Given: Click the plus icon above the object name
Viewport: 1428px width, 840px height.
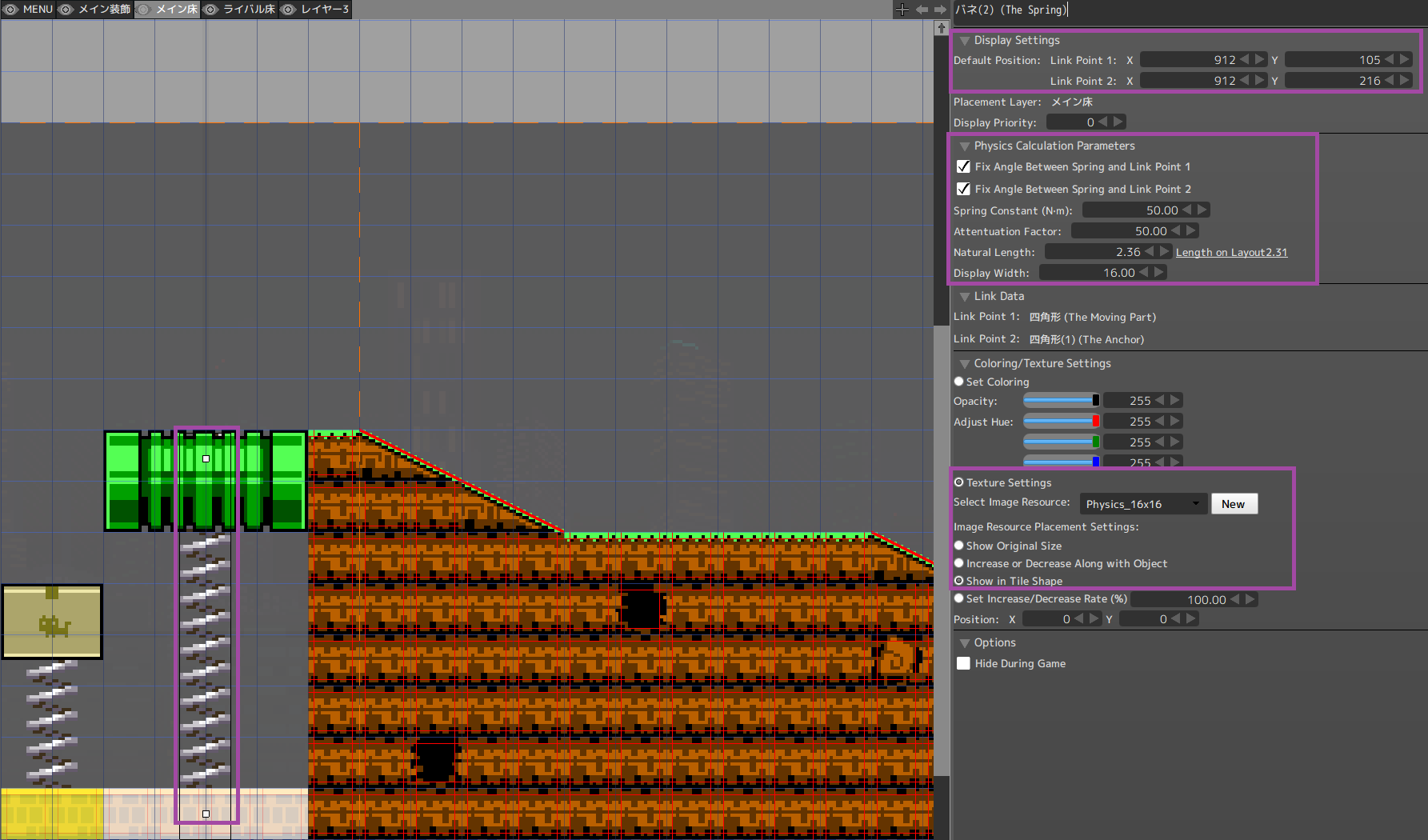Looking at the screenshot, I should click(x=902, y=9).
